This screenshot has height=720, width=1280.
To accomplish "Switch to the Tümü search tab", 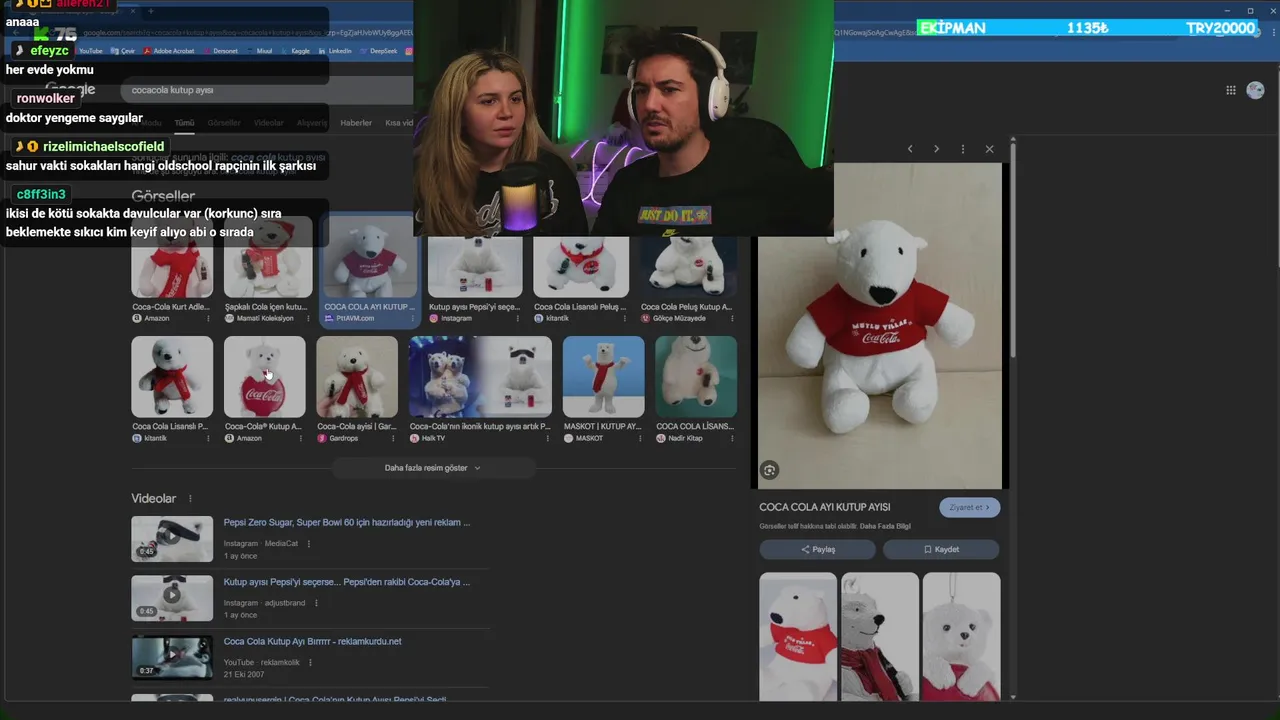I will (184, 123).
